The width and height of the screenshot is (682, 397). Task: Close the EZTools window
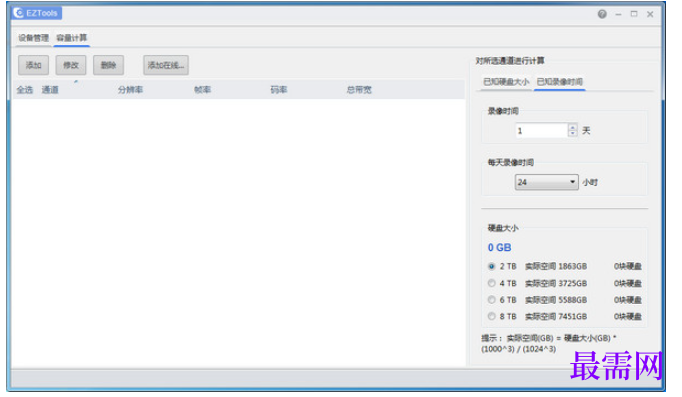pyautogui.click(x=650, y=14)
